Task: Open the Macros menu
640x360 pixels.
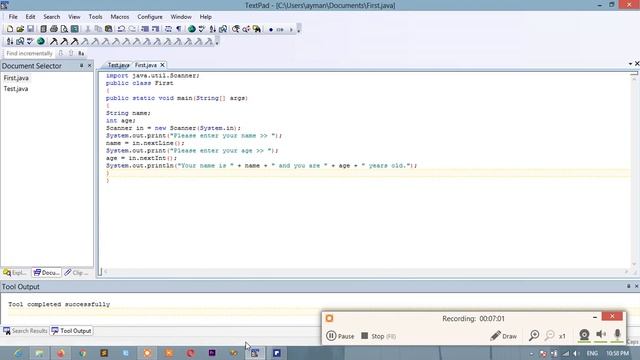Action: 120,17
